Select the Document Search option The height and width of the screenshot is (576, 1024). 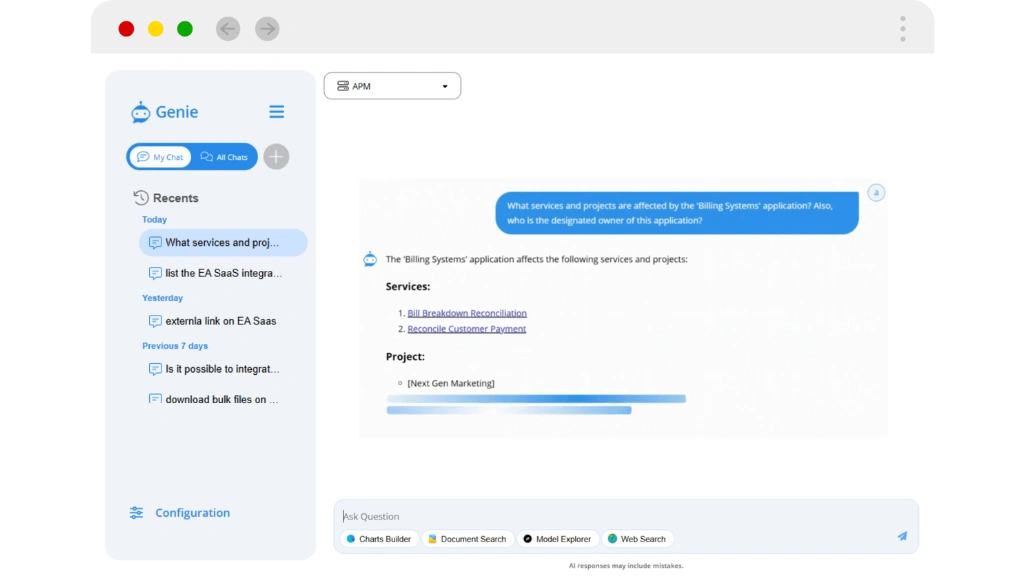467,539
